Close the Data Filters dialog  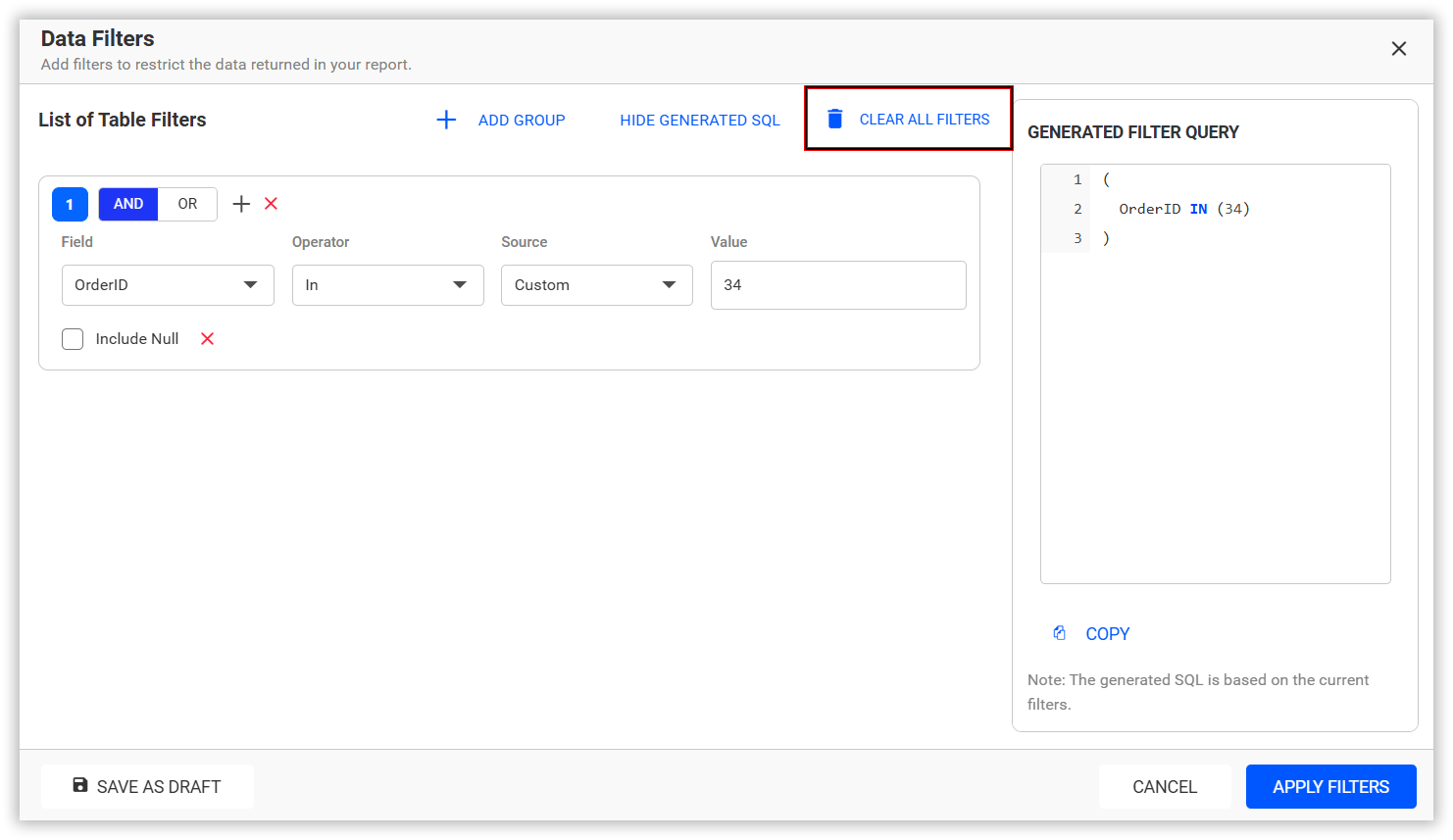coord(1399,49)
